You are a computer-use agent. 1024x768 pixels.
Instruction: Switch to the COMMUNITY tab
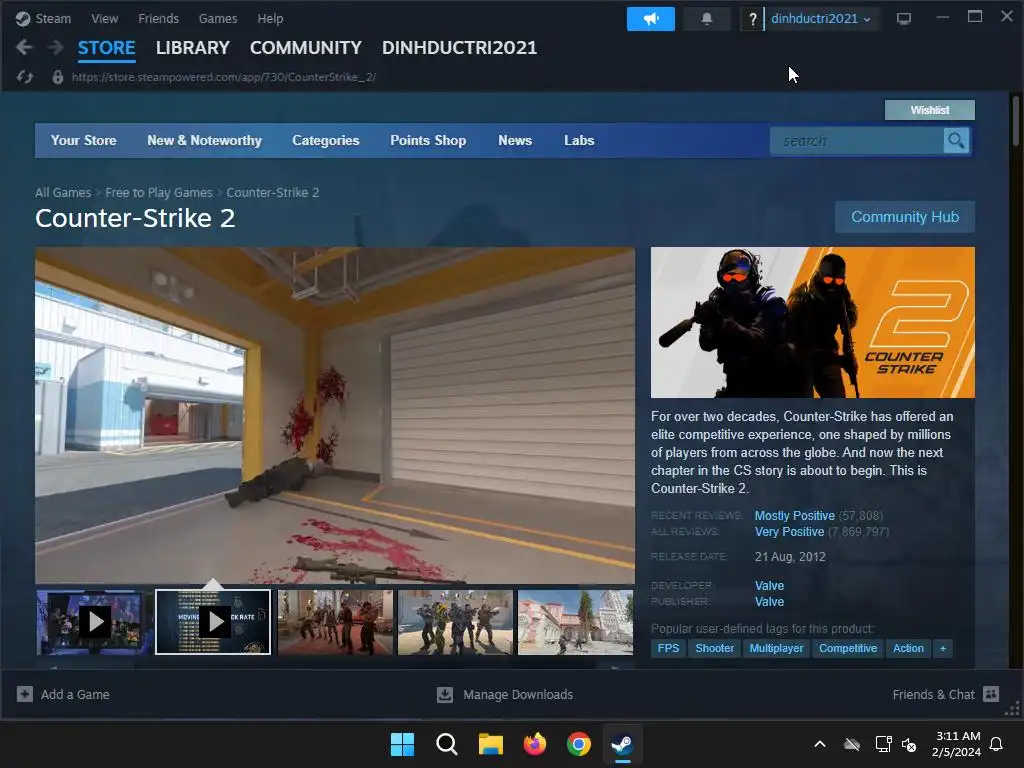306,48
